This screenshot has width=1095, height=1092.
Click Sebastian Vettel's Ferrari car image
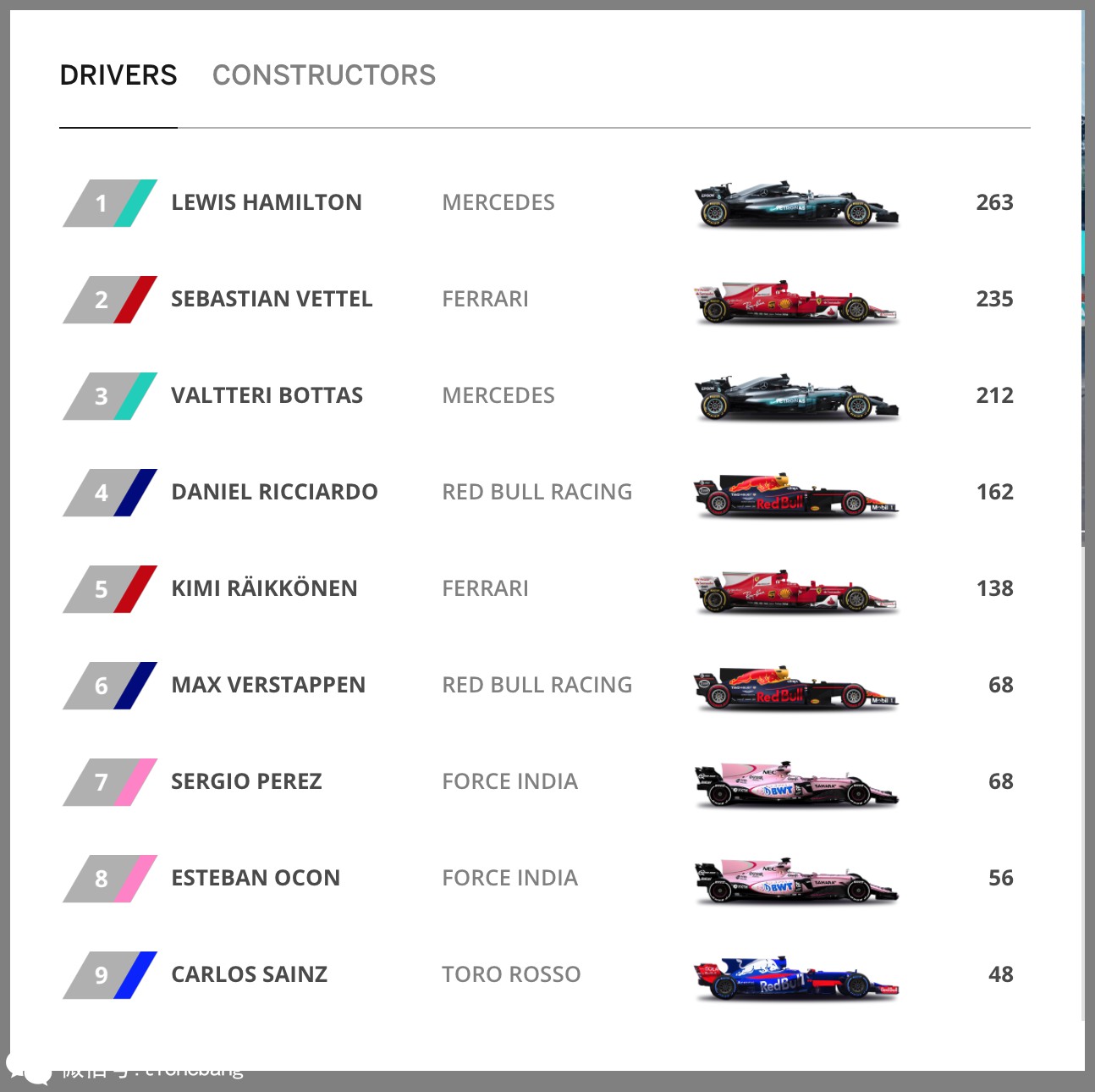pos(795,301)
